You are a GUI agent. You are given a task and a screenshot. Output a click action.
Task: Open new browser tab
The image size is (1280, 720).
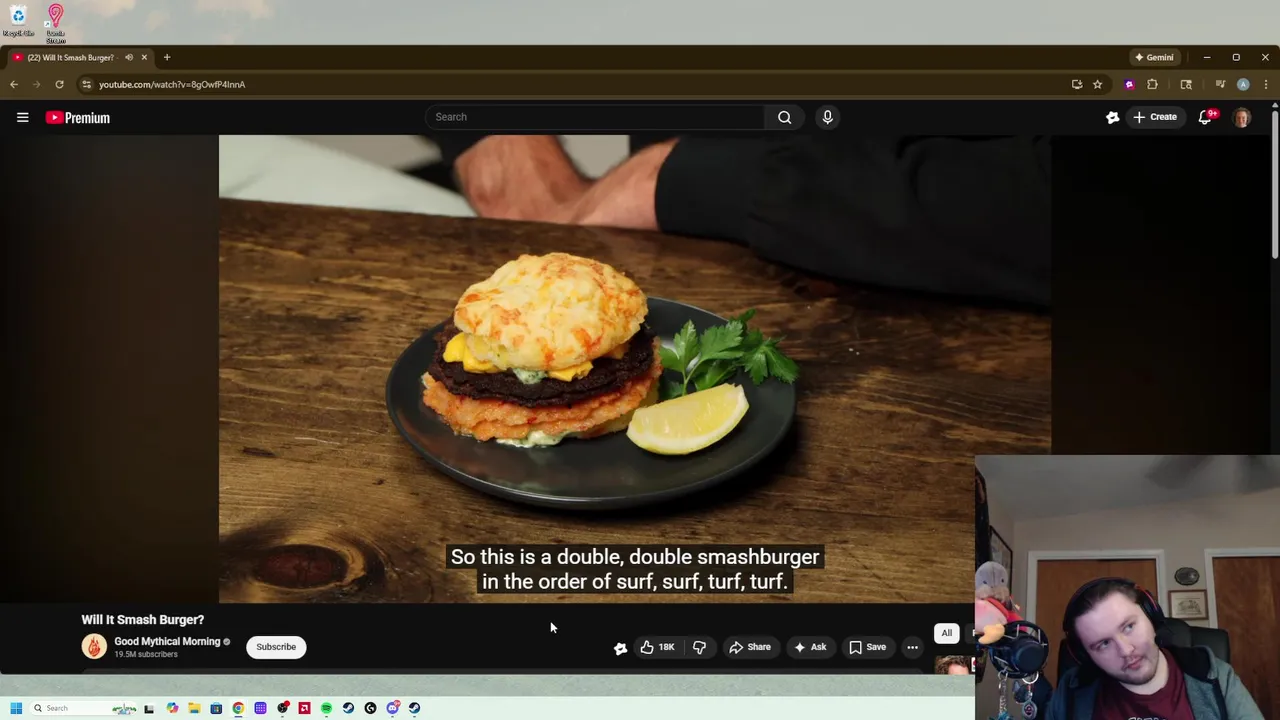pos(167,57)
